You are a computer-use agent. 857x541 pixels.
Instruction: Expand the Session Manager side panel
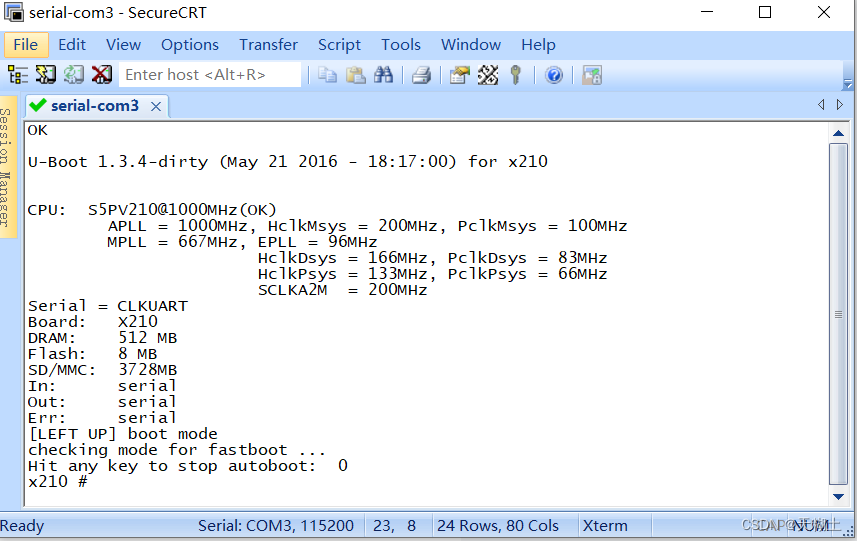pos(7,167)
